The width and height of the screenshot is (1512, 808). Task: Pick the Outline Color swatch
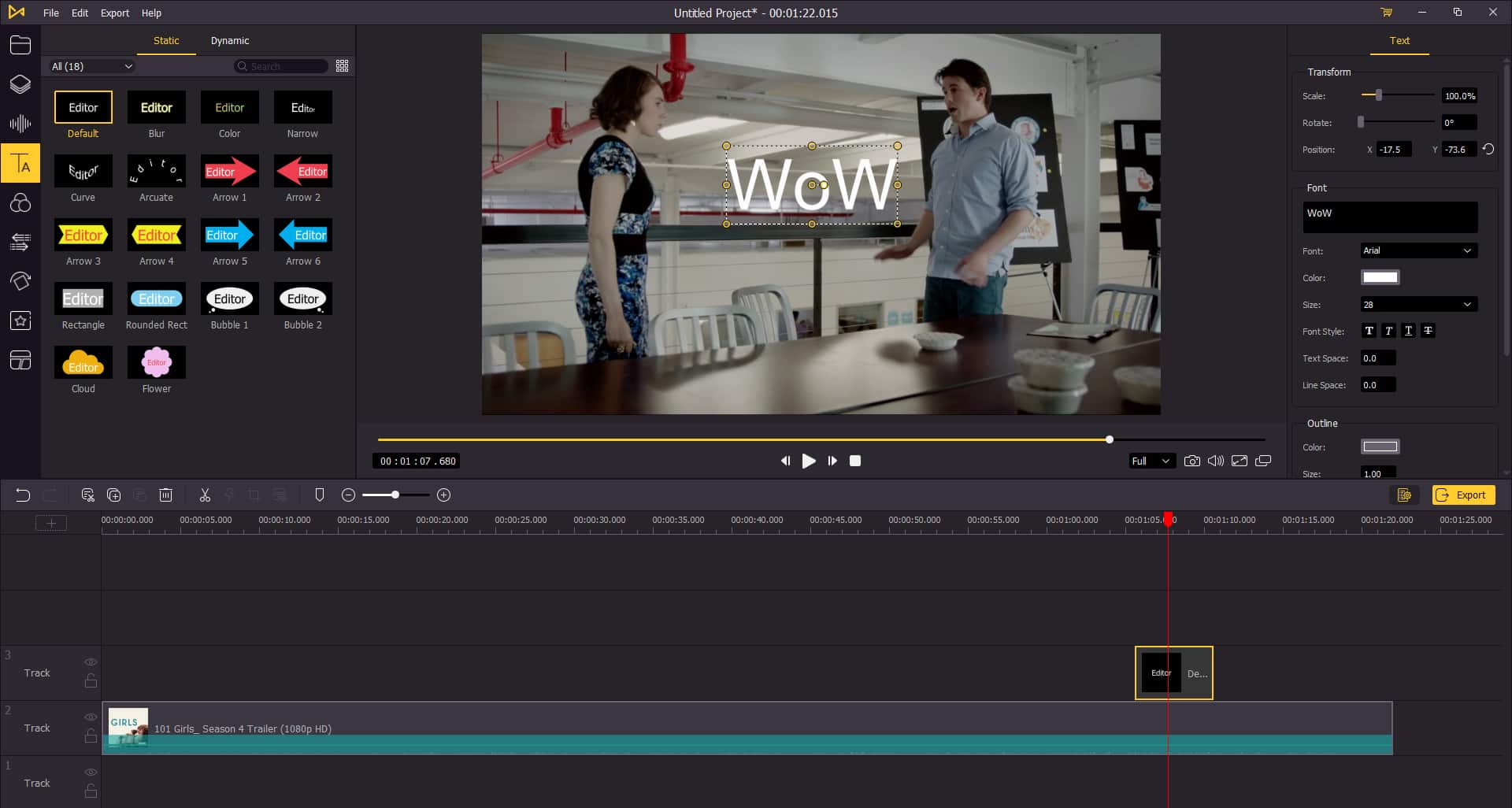pos(1380,447)
